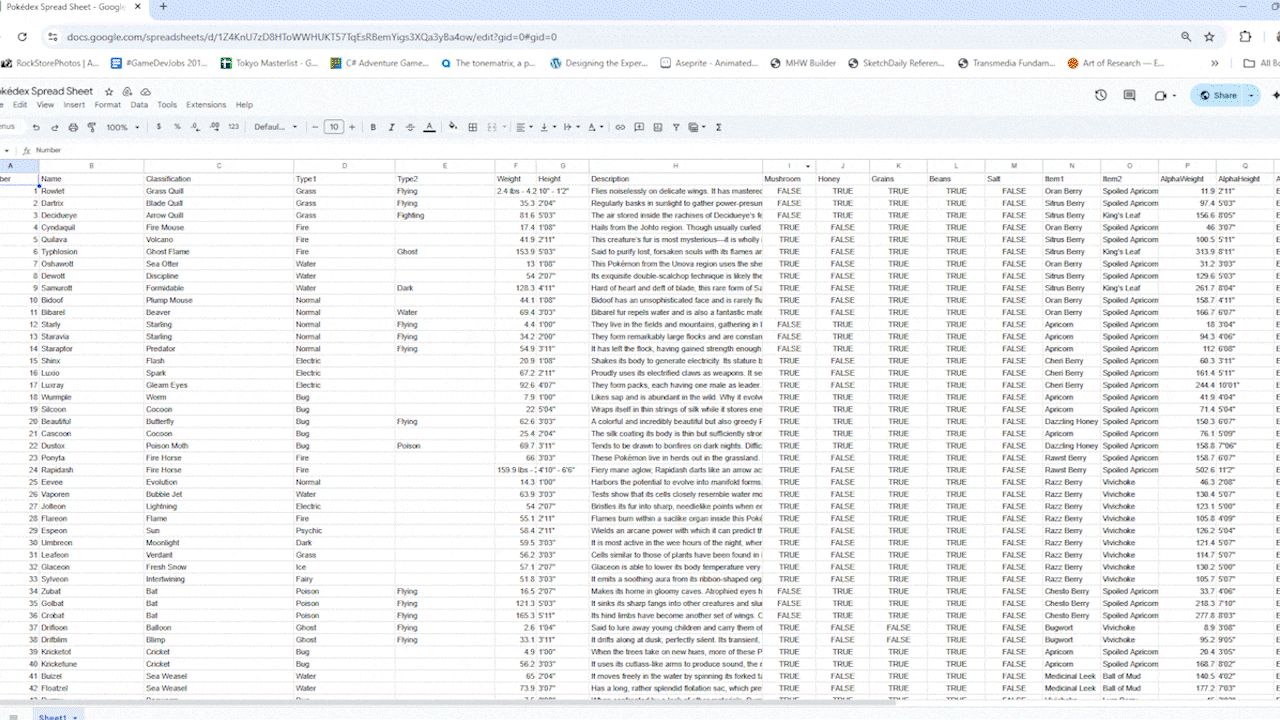The width and height of the screenshot is (1280, 720).
Task: Star the Pokédex Spread Sheet document
Action: 109,91
